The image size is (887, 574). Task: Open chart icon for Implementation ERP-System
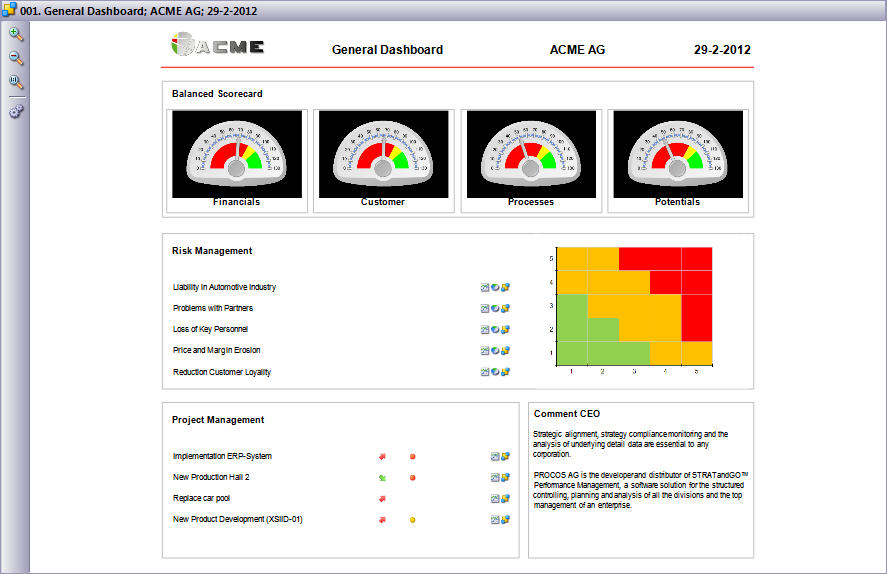[495, 457]
